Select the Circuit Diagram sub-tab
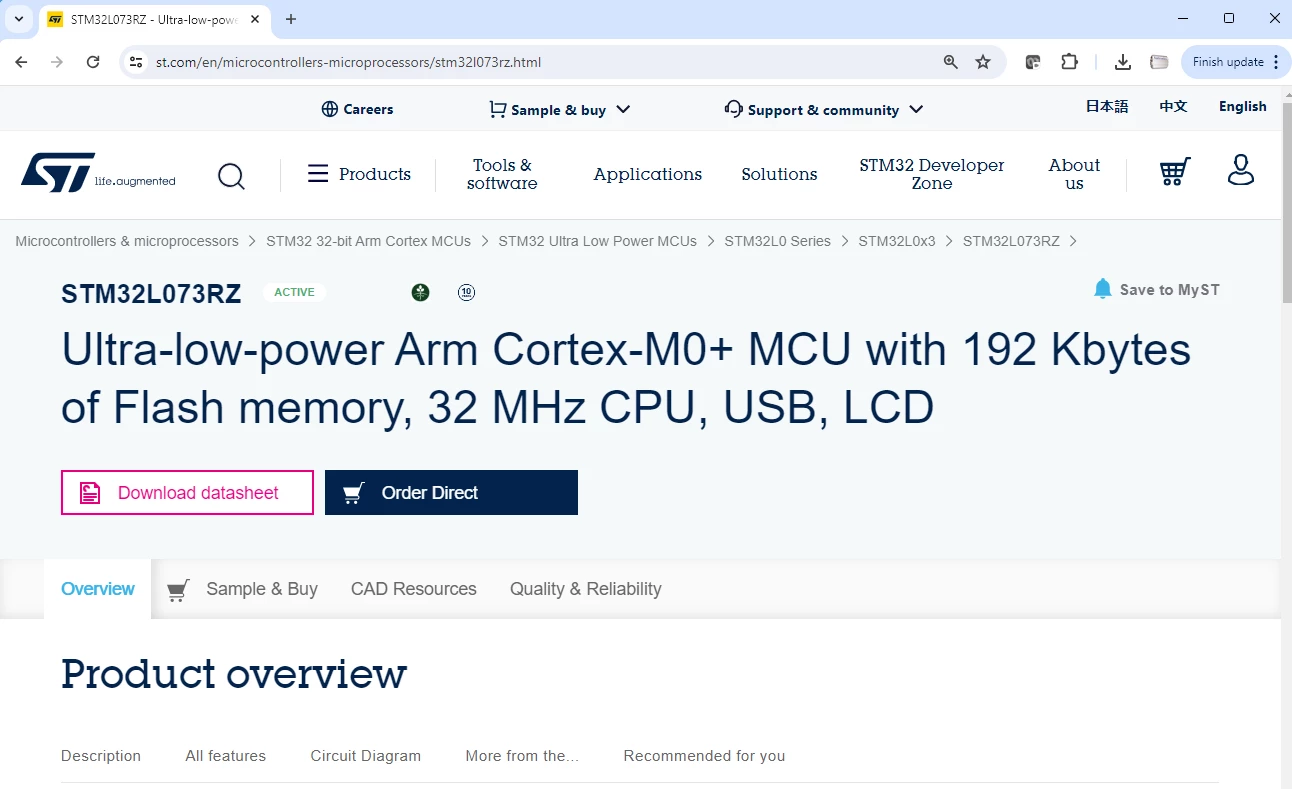Viewport: 1292px width, 789px height. [366, 756]
